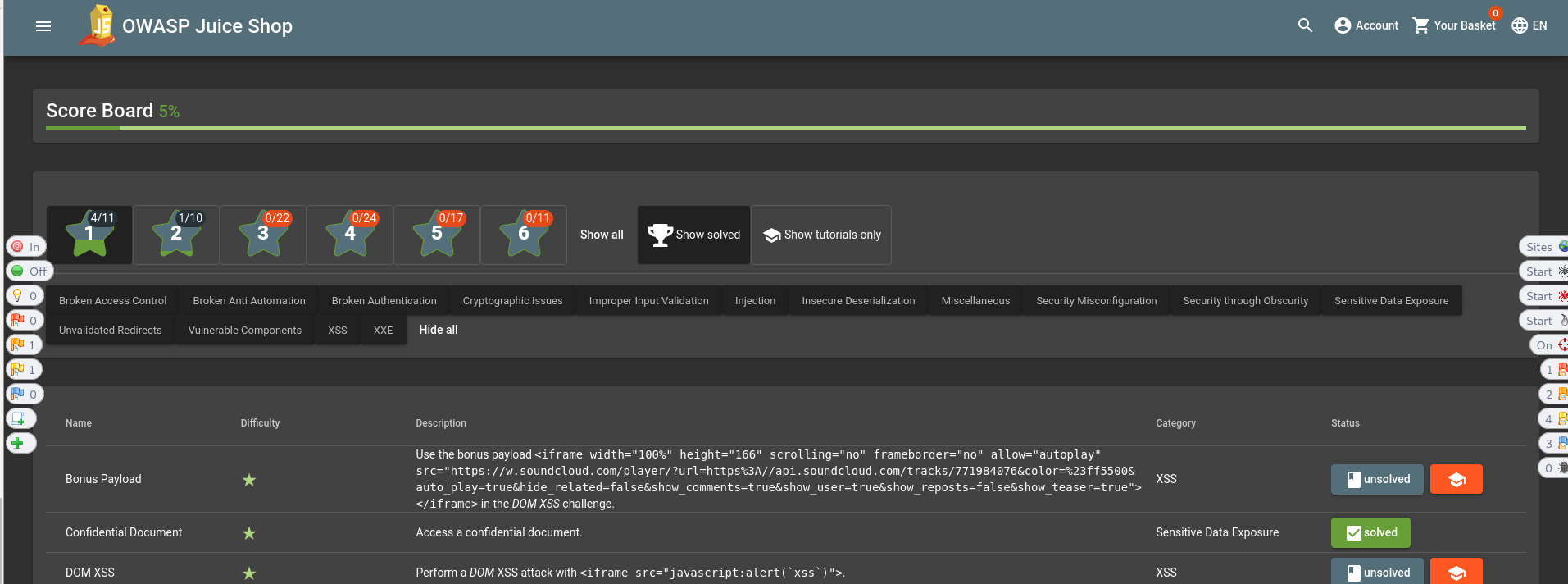Image resolution: width=1568 pixels, height=584 pixels.
Task: Open HUD page alerts orange flag
Action: click(24, 344)
